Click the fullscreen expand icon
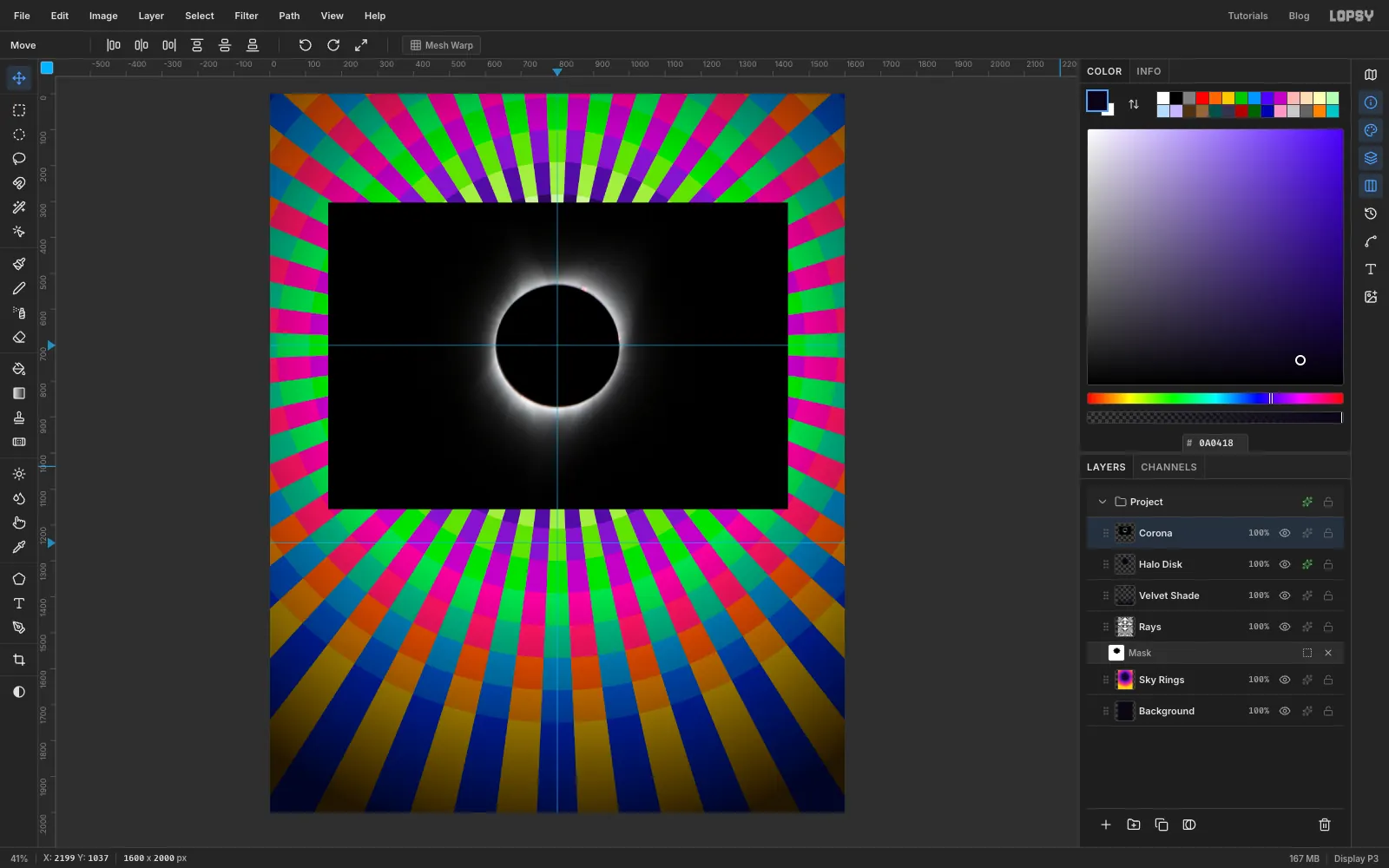Viewport: 1389px width, 868px height. click(x=361, y=45)
